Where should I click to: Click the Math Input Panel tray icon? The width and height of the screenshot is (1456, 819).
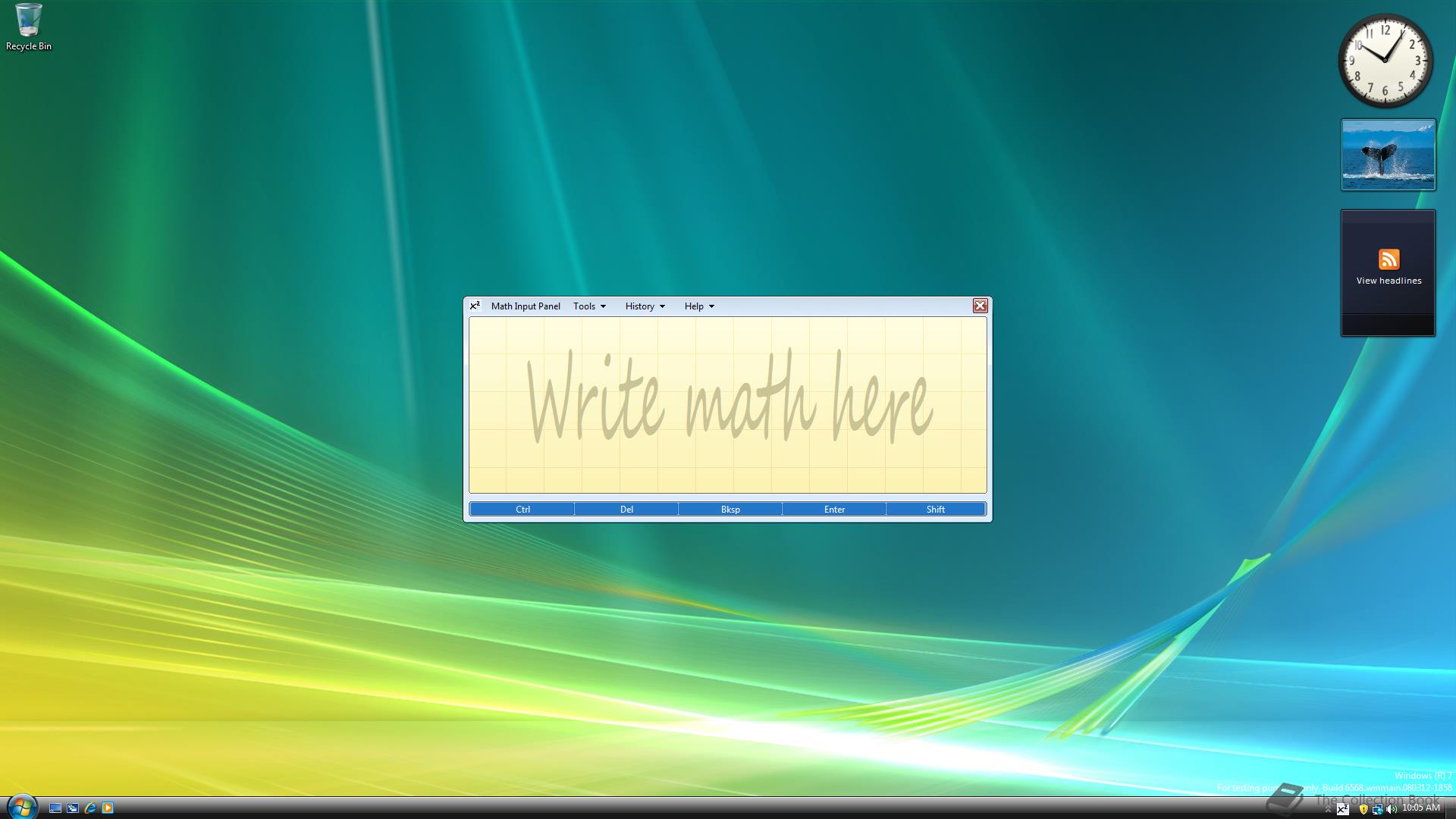coord(1343,809)
